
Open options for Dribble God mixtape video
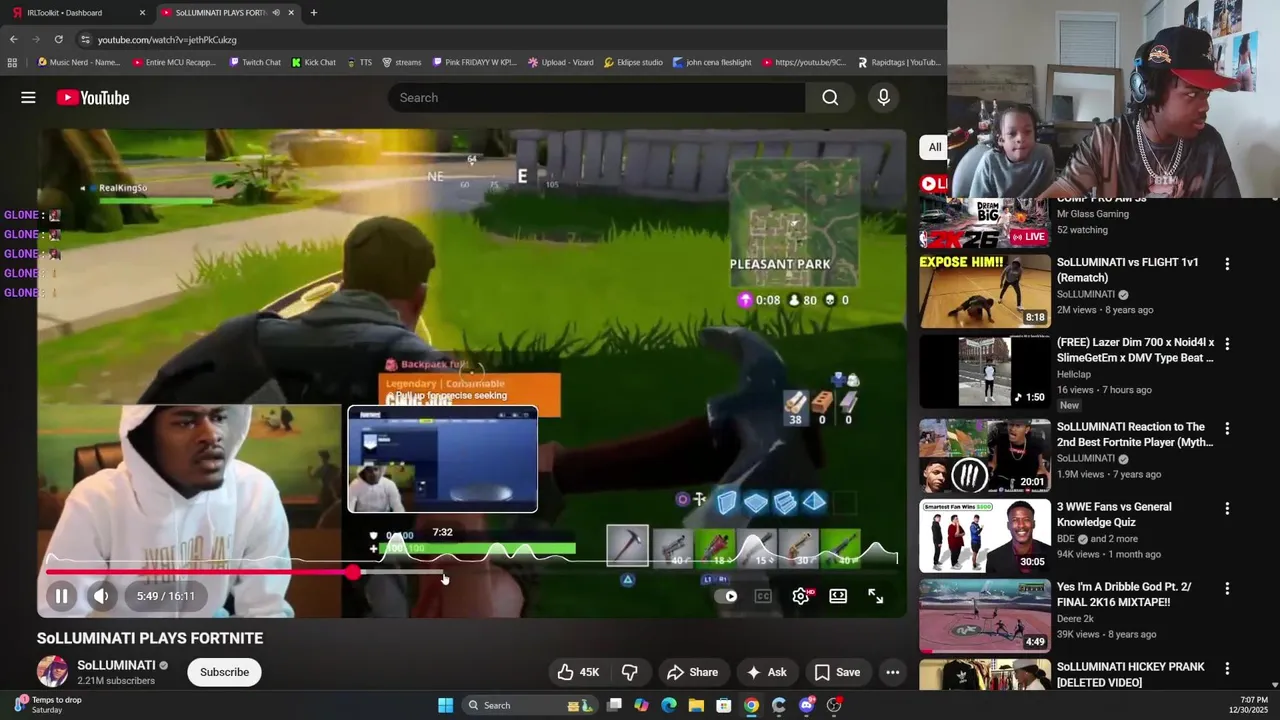point(1227,588)
